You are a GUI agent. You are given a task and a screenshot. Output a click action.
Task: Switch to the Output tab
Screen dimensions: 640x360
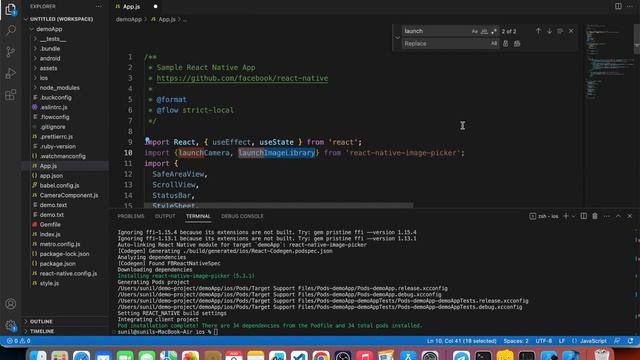(x=165, y=216)
